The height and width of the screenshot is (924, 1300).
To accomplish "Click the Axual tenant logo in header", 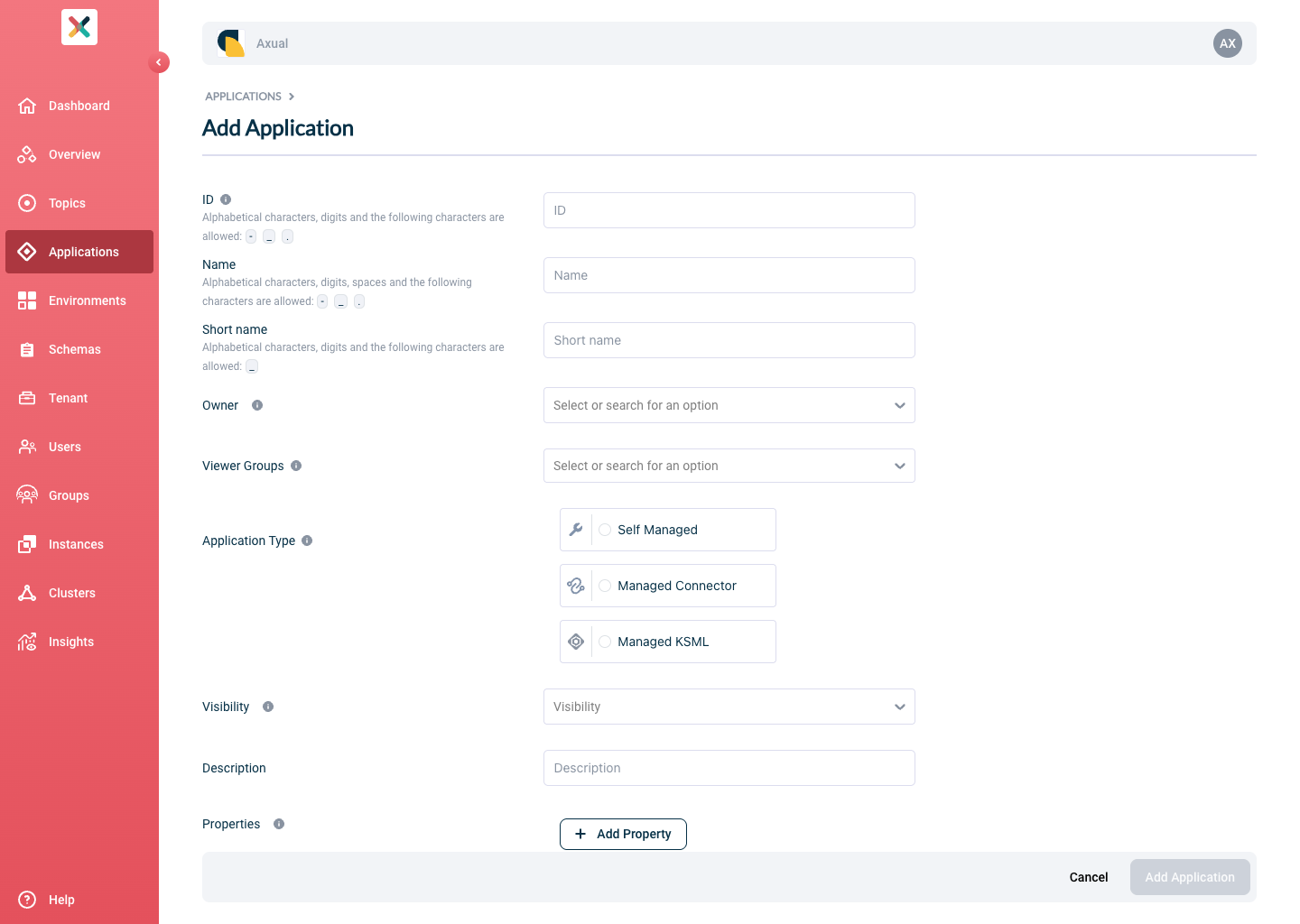I will (x=231, y=43).
